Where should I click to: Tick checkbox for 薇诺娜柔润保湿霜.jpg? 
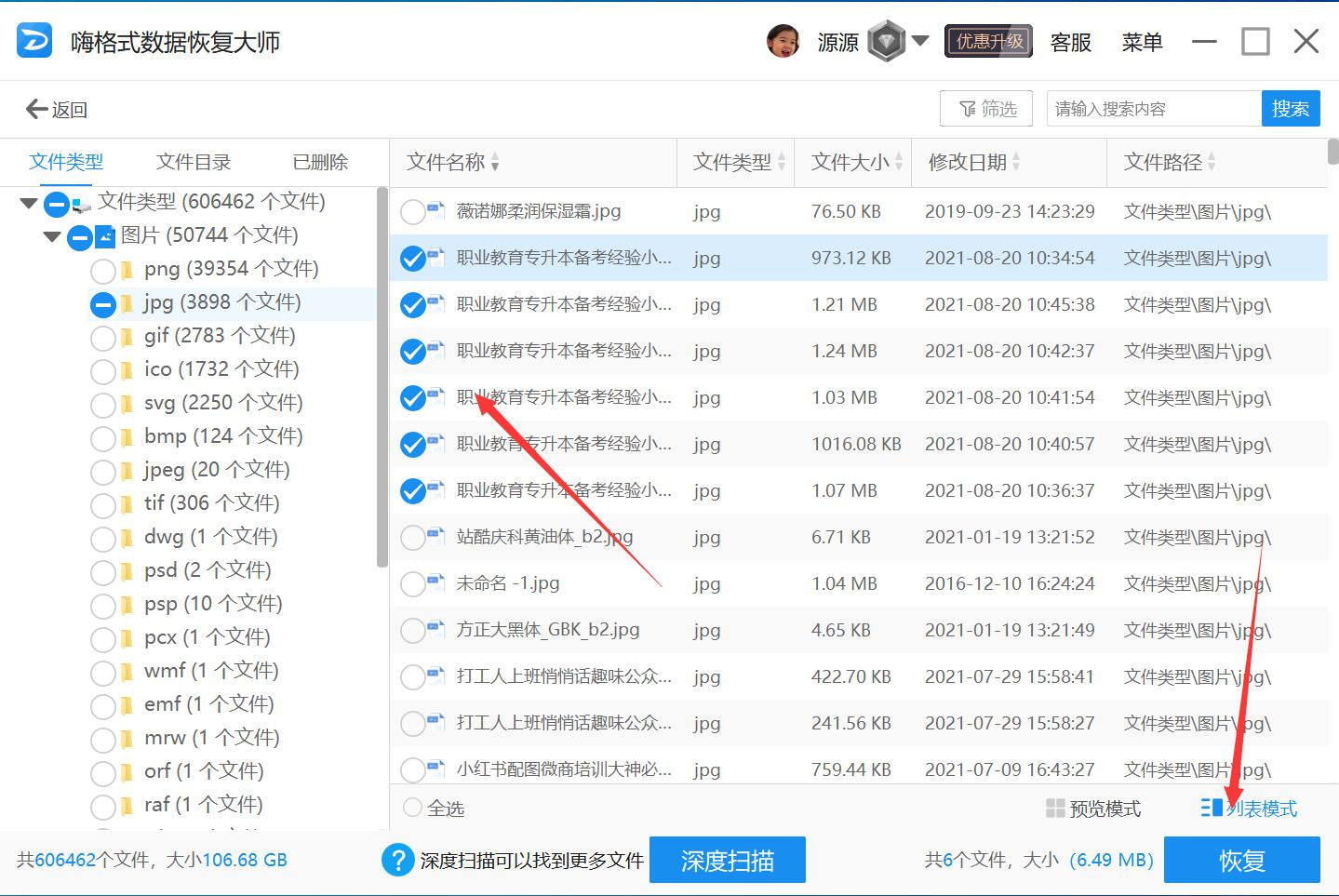pos(412,212)
